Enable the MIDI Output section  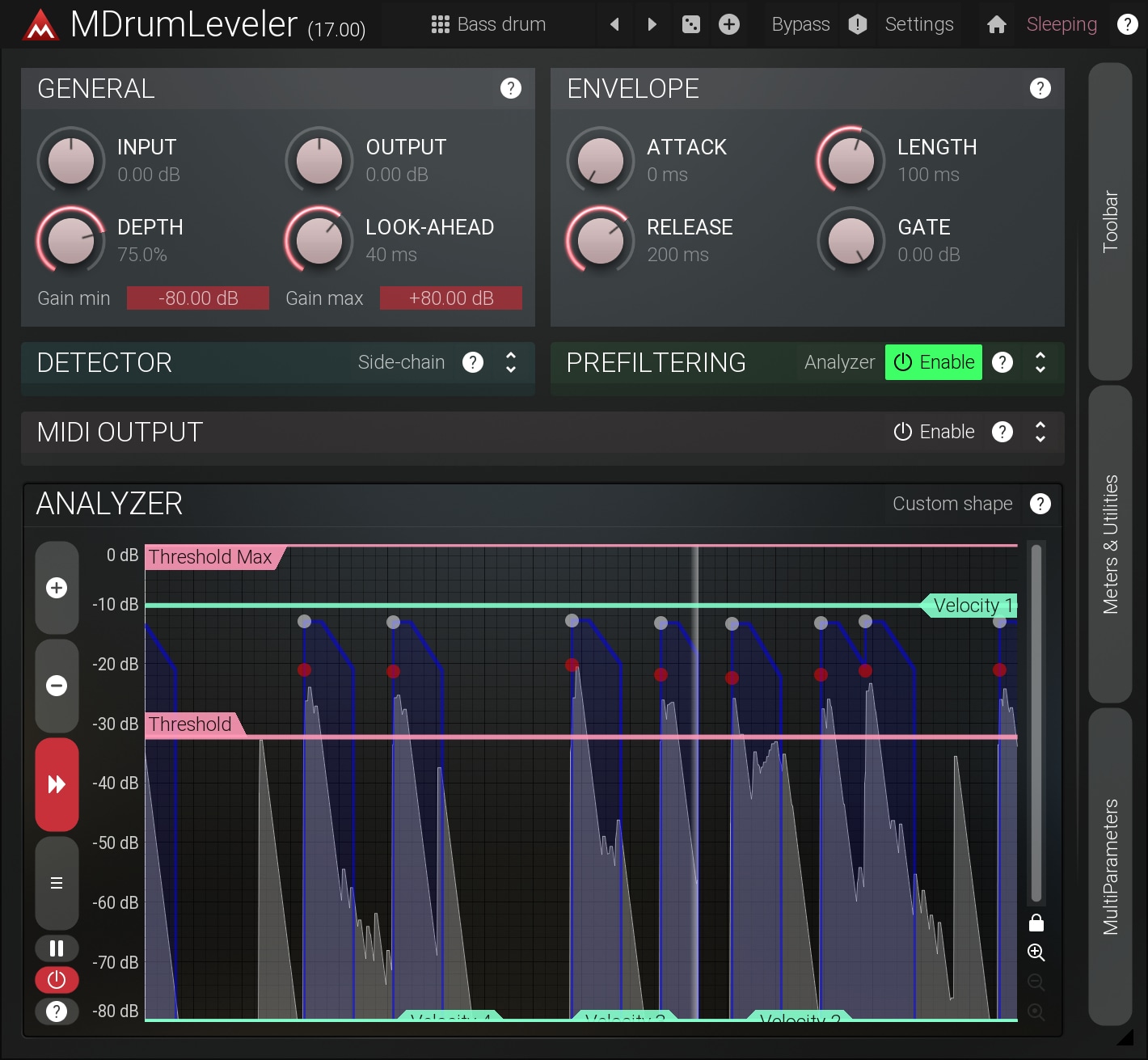(934, 432)
